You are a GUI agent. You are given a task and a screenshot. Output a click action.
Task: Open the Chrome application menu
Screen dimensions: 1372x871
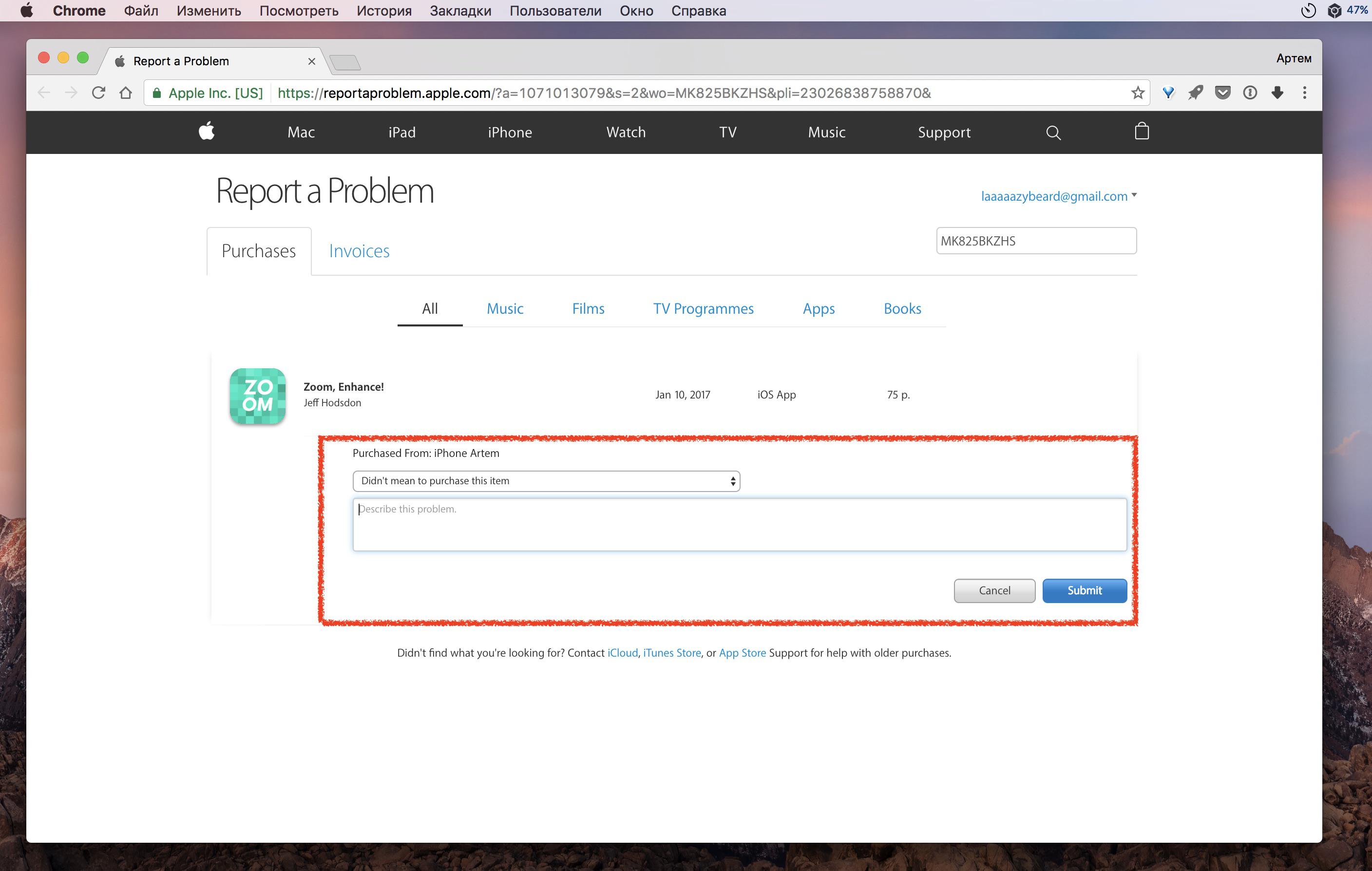tap(78, 10)
